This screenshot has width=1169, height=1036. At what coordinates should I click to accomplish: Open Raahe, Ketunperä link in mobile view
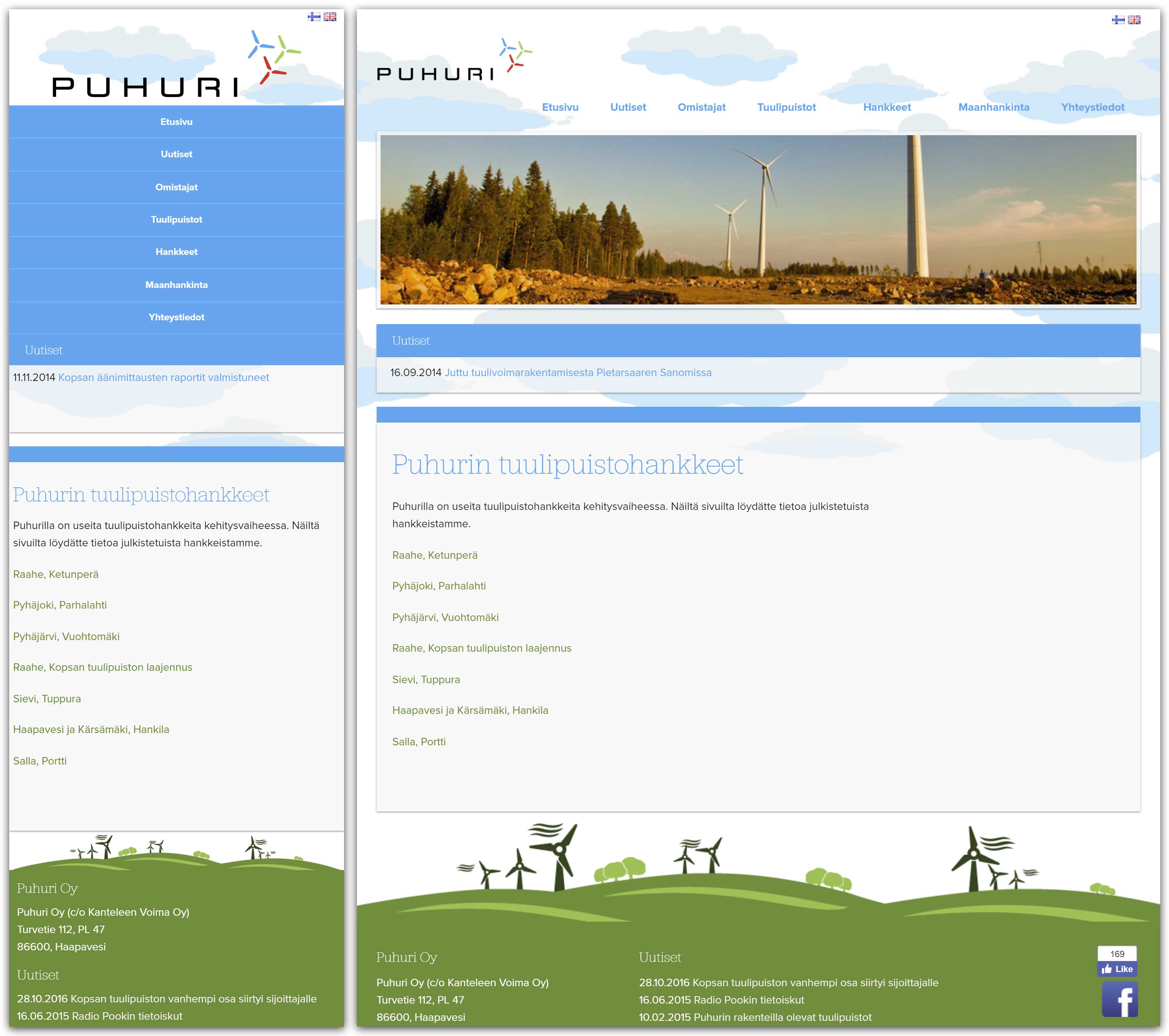pos(56,574)
